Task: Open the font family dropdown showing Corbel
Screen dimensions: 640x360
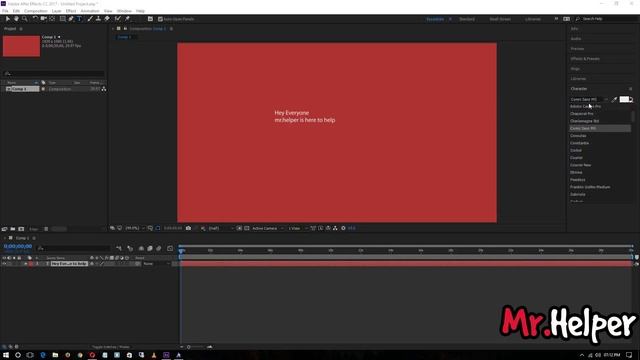Action: pos(589,99)
